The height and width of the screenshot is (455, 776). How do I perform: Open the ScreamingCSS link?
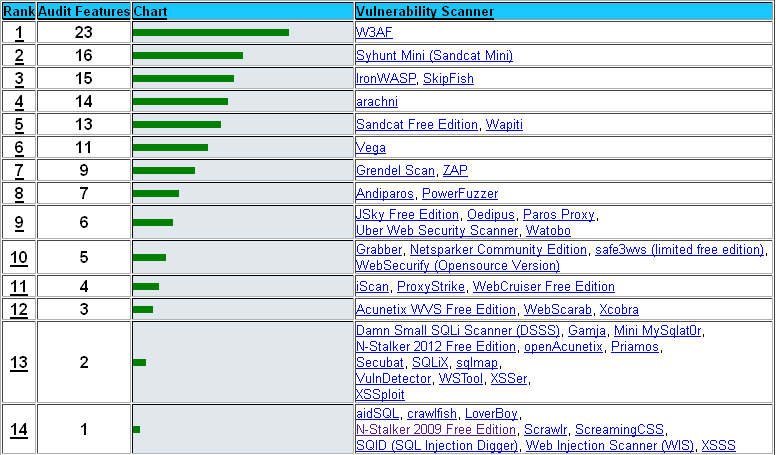619,430
